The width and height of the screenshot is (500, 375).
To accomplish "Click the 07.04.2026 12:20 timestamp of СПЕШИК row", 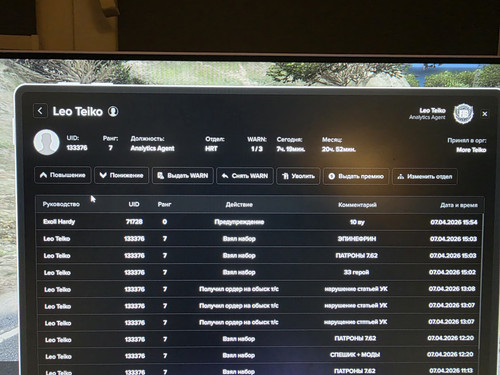I will coord(450,354).
